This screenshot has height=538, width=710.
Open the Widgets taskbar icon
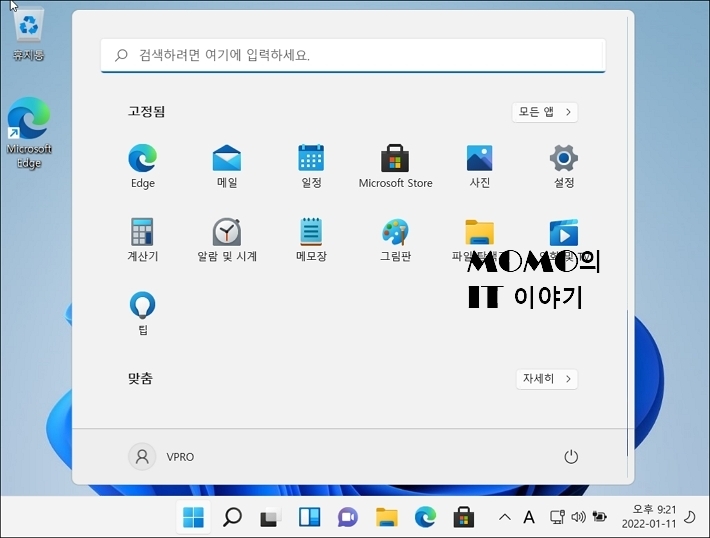(309, 517)
